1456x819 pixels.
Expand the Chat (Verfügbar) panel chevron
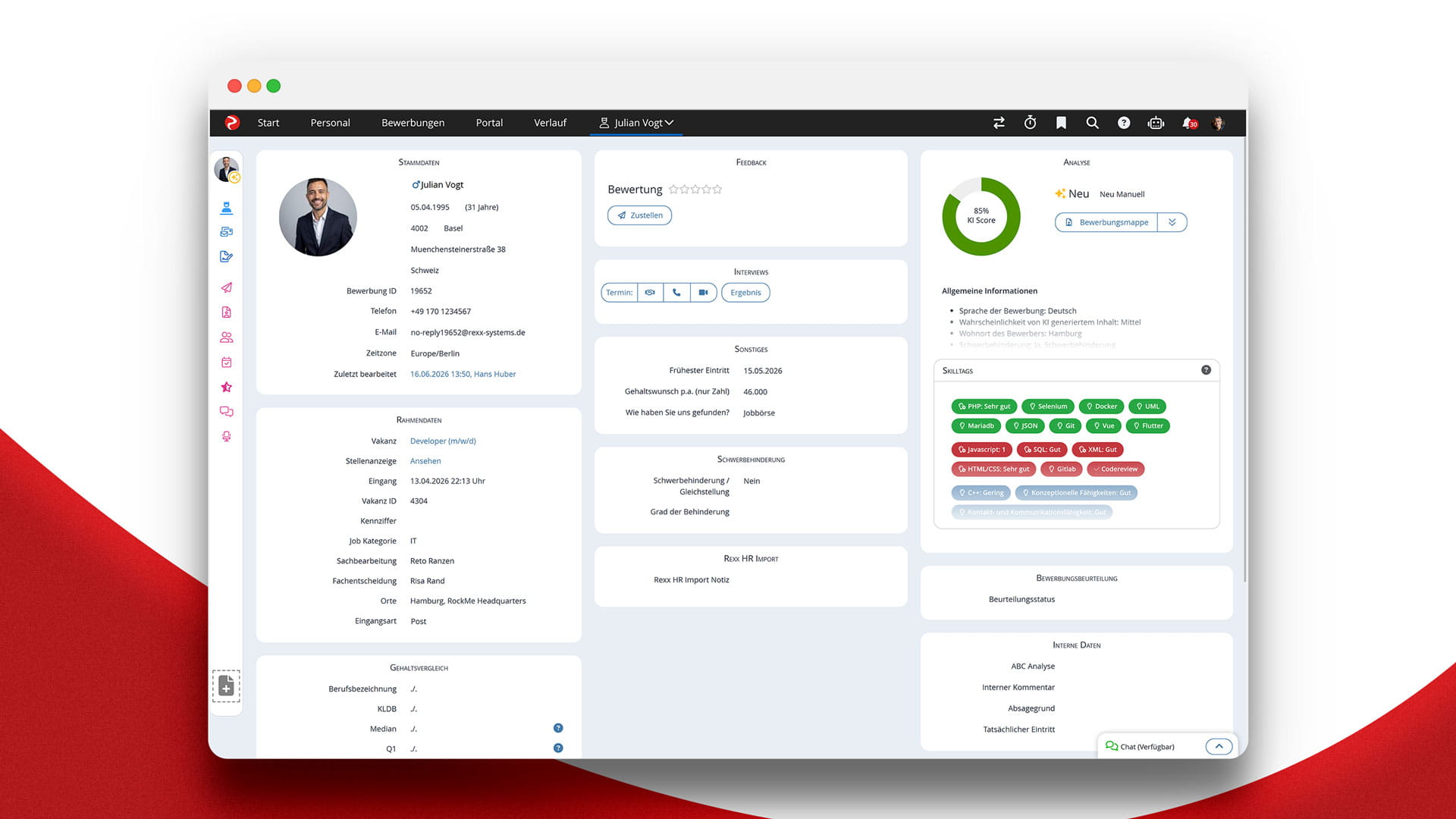(x=1219, y=746)
